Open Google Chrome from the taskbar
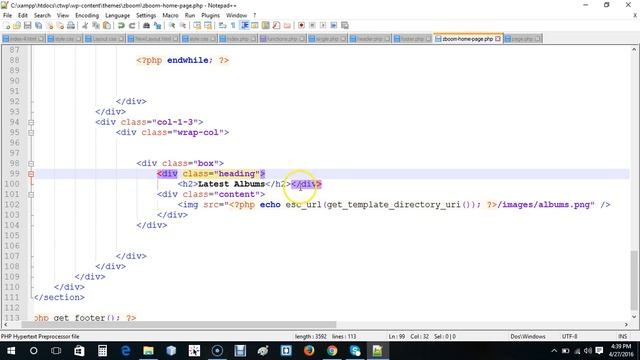640x360 pixels. [332, 351]
